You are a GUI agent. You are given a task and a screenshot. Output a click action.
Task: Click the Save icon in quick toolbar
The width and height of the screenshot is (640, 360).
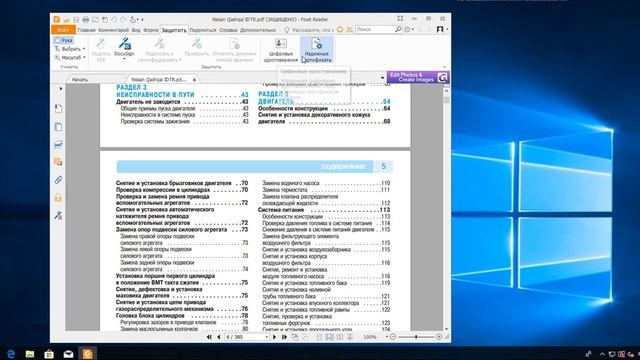(76, 19)
